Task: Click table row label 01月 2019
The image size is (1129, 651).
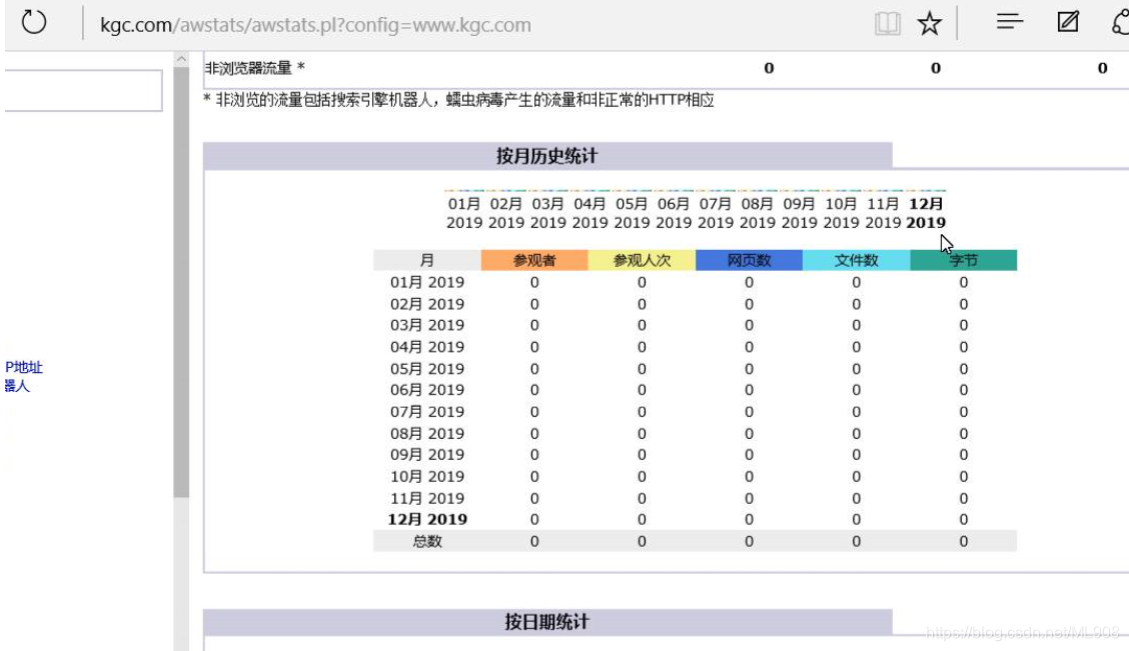Action: point(427,282)
